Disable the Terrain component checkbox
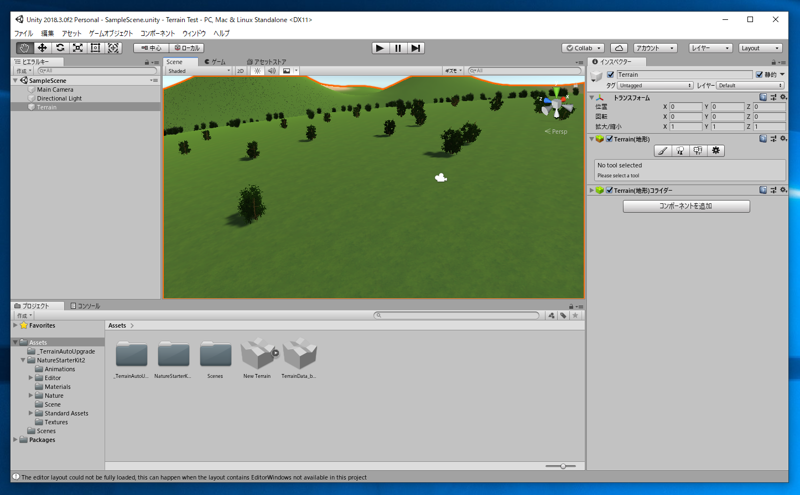The width and height of the screenshot is (800, 495). tap(609, 139)
